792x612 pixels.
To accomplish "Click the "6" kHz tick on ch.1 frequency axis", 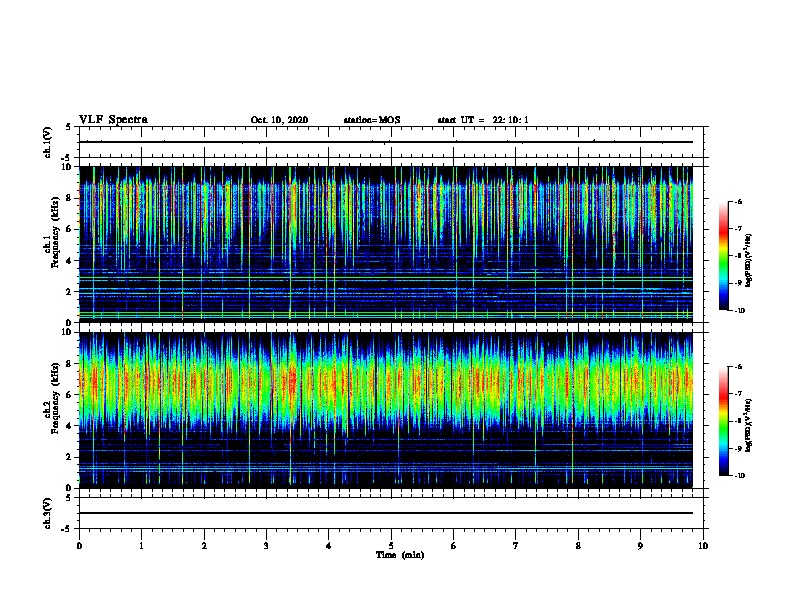I will [70, 229].
